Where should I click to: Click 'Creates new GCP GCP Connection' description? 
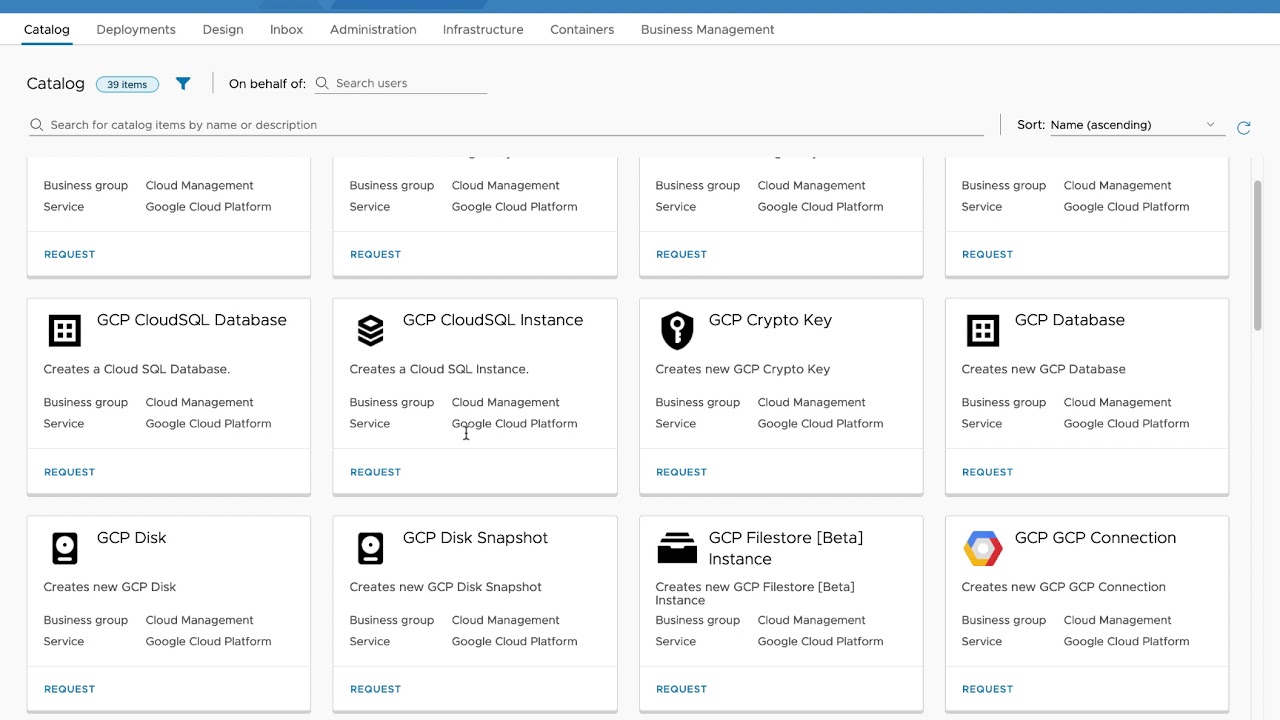coord(1064,587)
